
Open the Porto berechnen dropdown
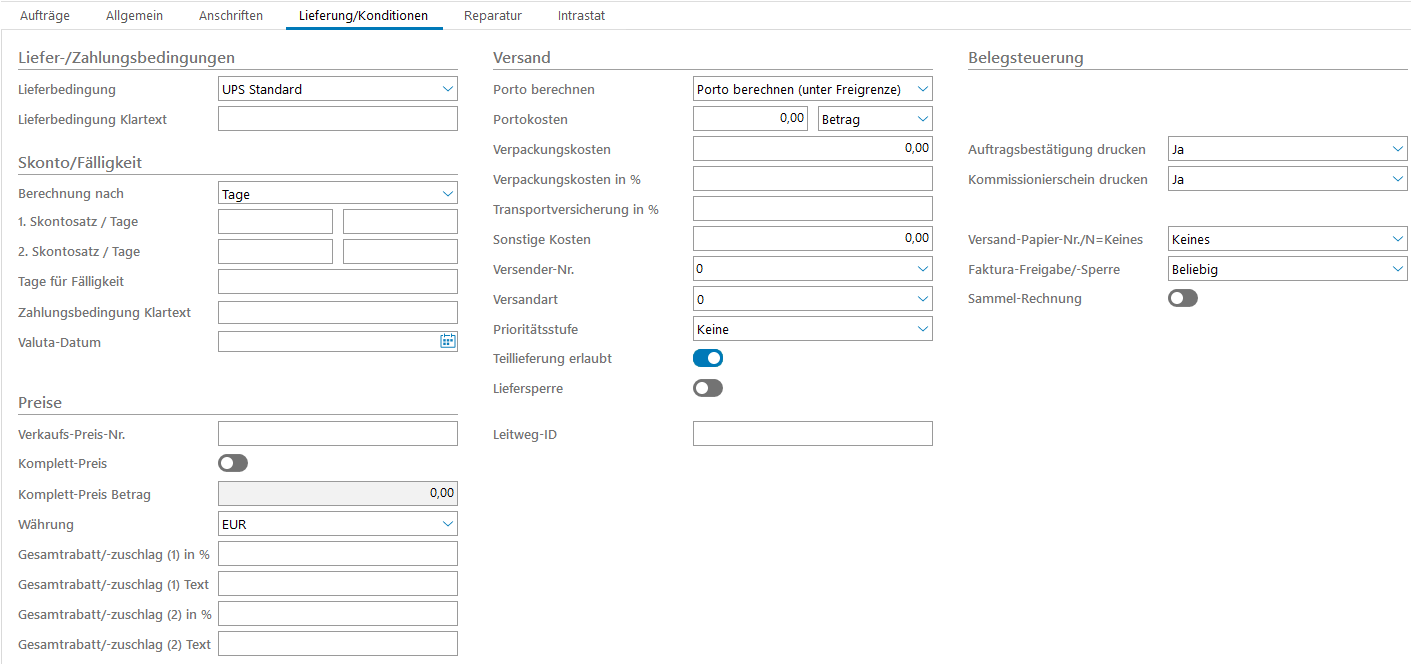[922, 89]
